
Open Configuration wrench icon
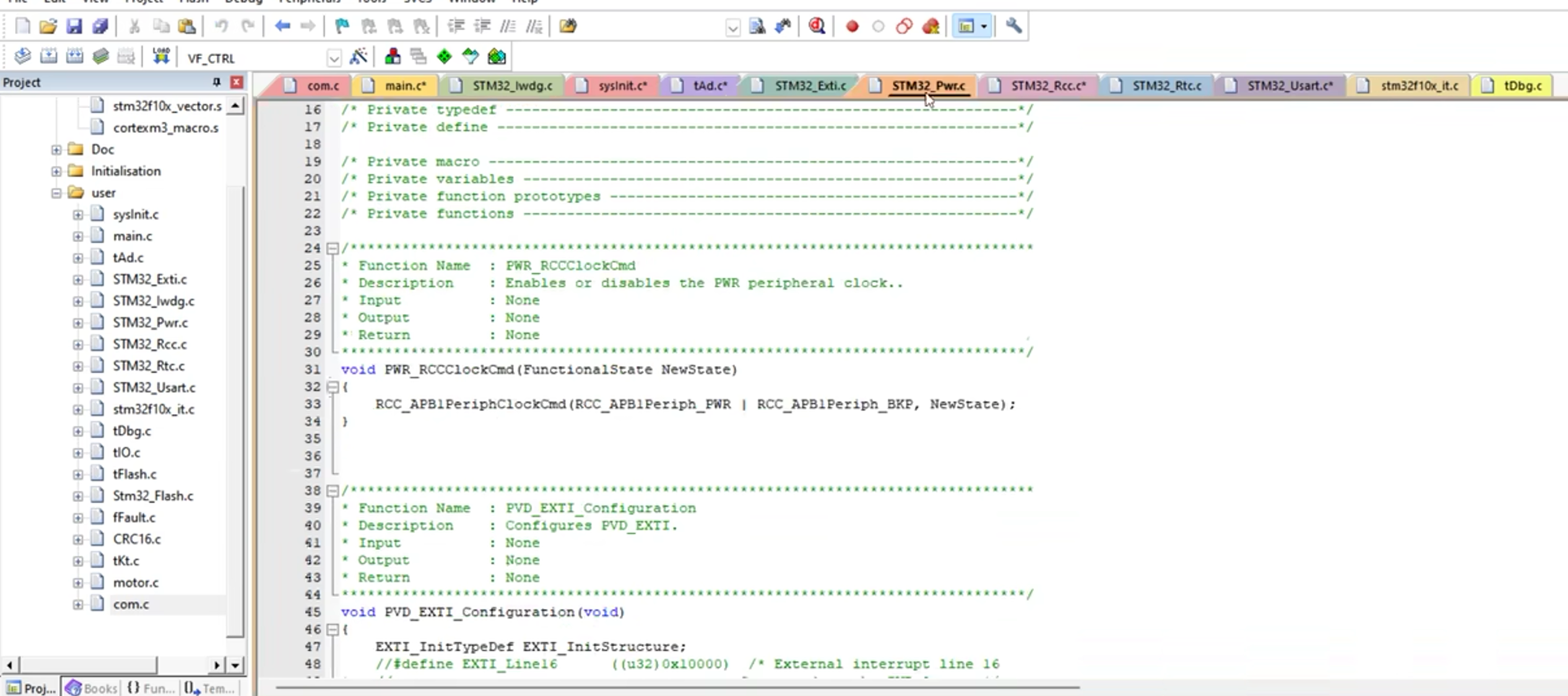coord(1014,26)
